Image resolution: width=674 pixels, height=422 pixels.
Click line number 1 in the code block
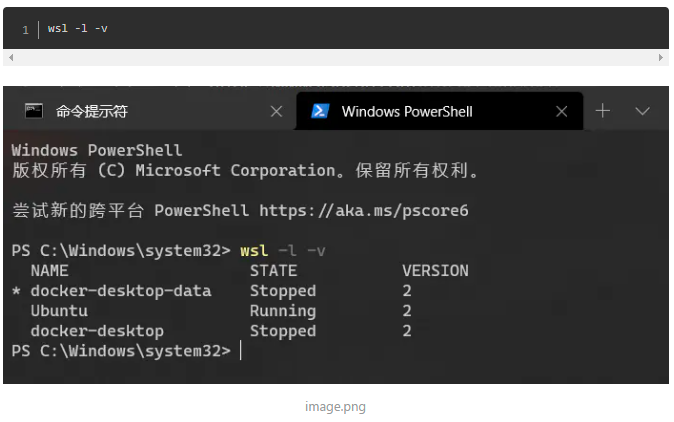tap(25, 30)
